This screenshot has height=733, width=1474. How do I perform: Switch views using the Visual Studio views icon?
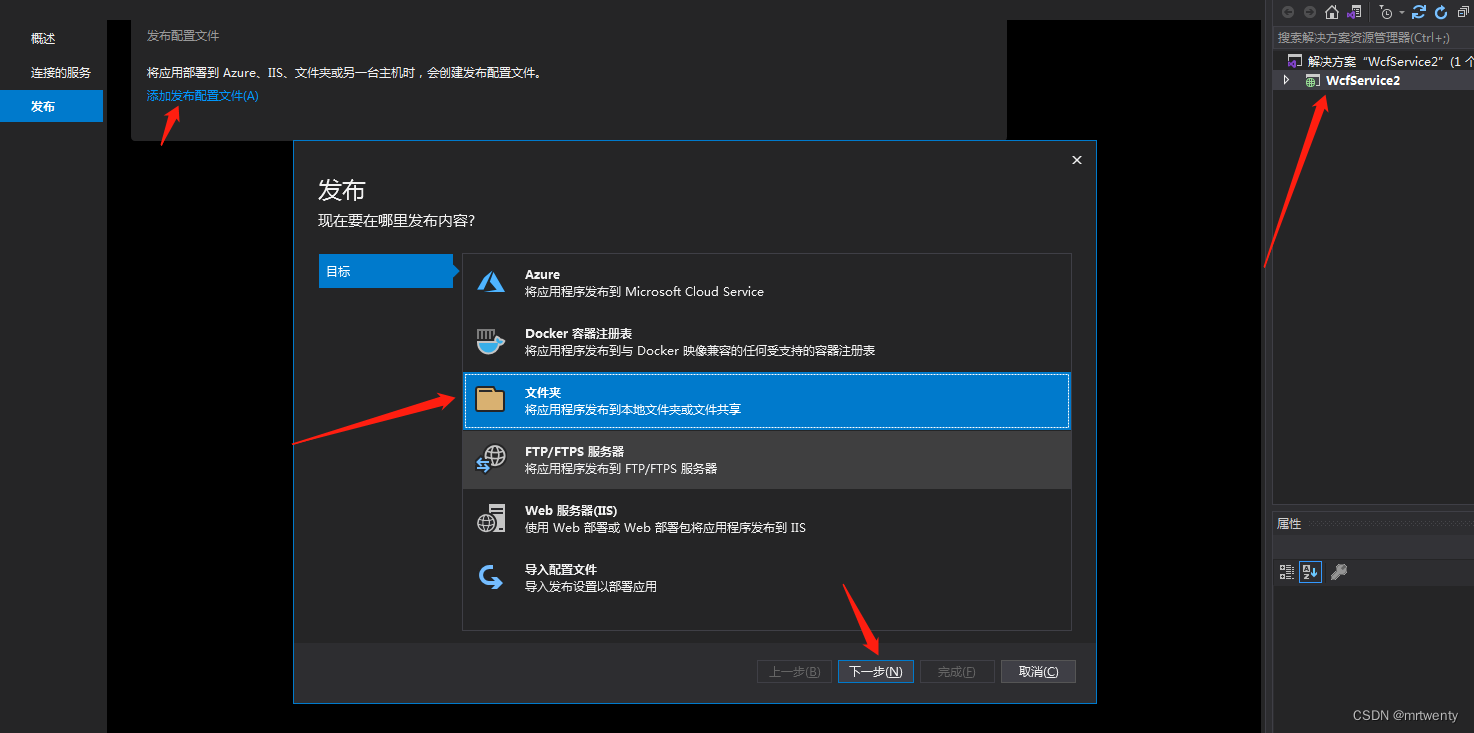1355,12
